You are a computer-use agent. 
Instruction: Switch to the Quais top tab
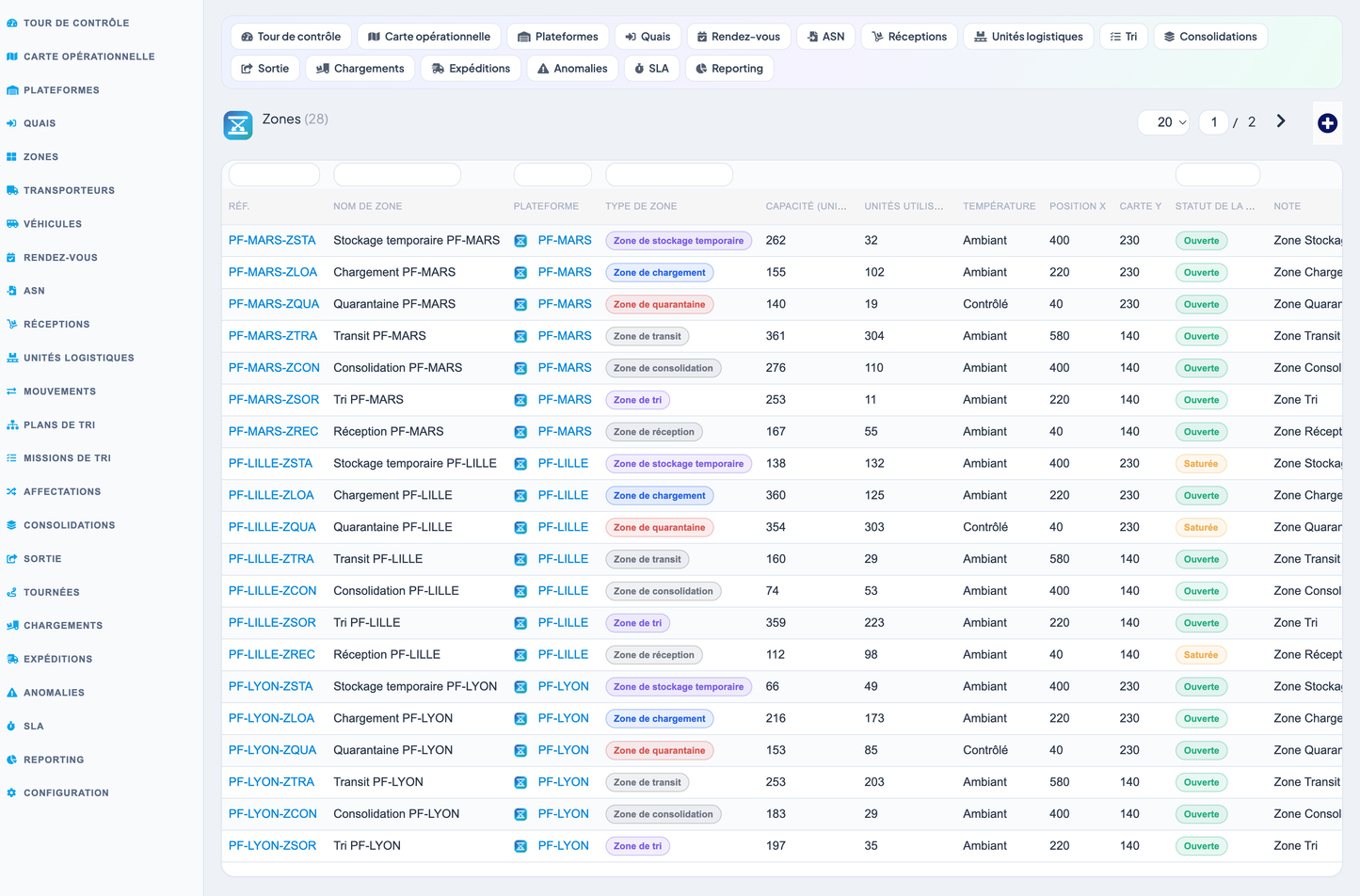coord(648,37)
